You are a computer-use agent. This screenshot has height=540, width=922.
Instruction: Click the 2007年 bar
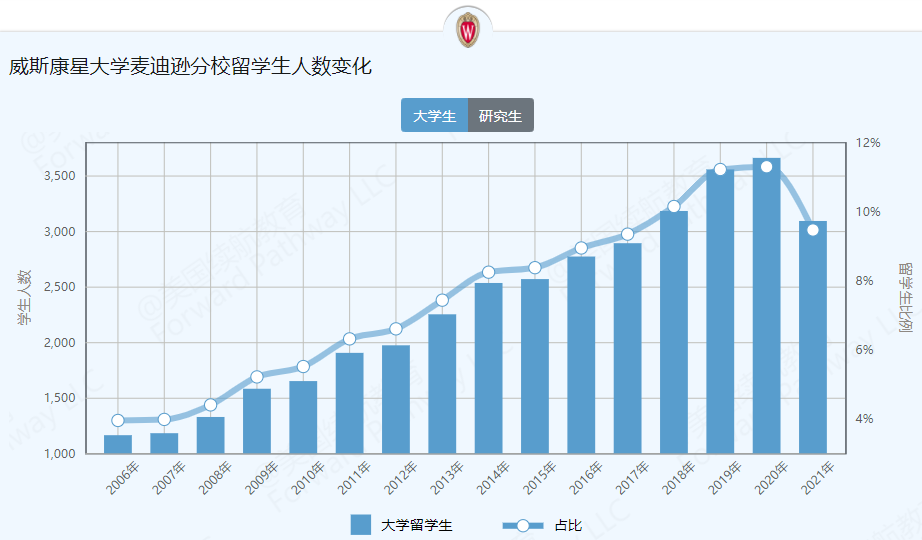(x=164, y=444)
